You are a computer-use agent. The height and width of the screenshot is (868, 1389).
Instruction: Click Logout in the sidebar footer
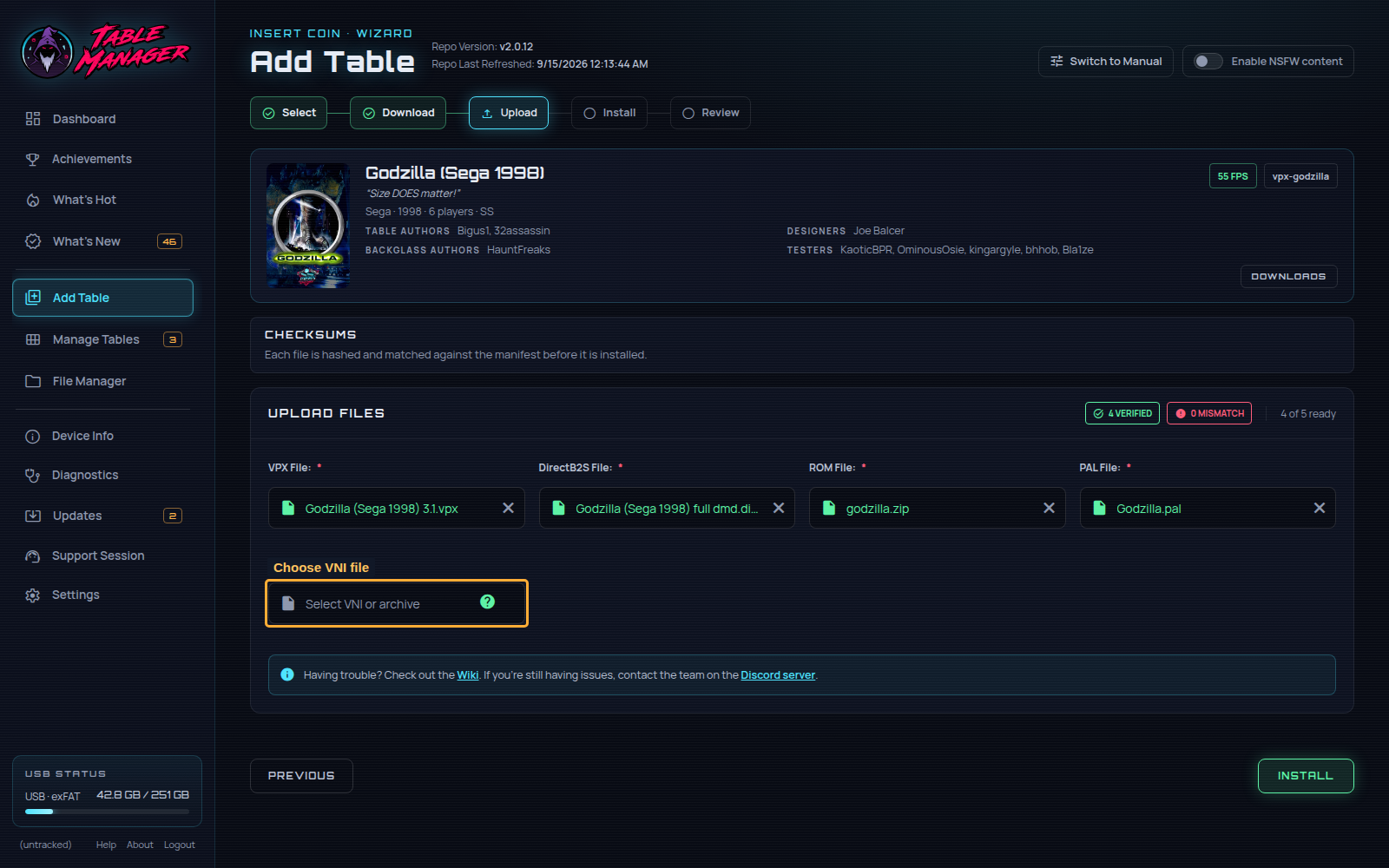tap(180, 845)
